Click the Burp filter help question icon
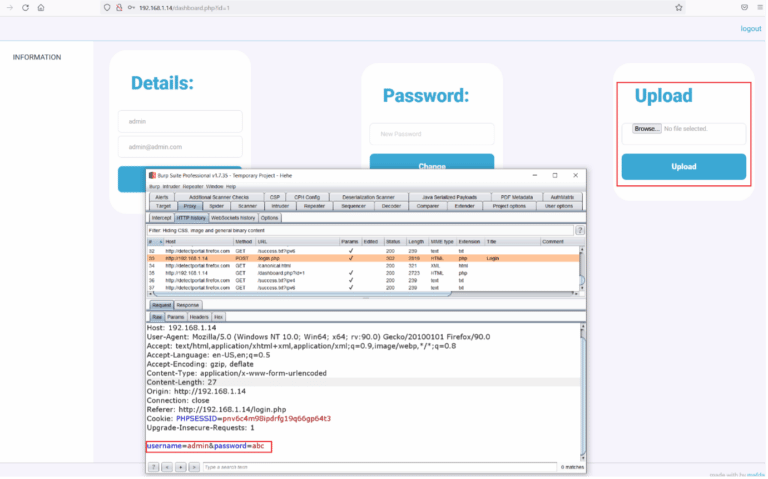This screenshot has width=768, height=479. [580, 230]
